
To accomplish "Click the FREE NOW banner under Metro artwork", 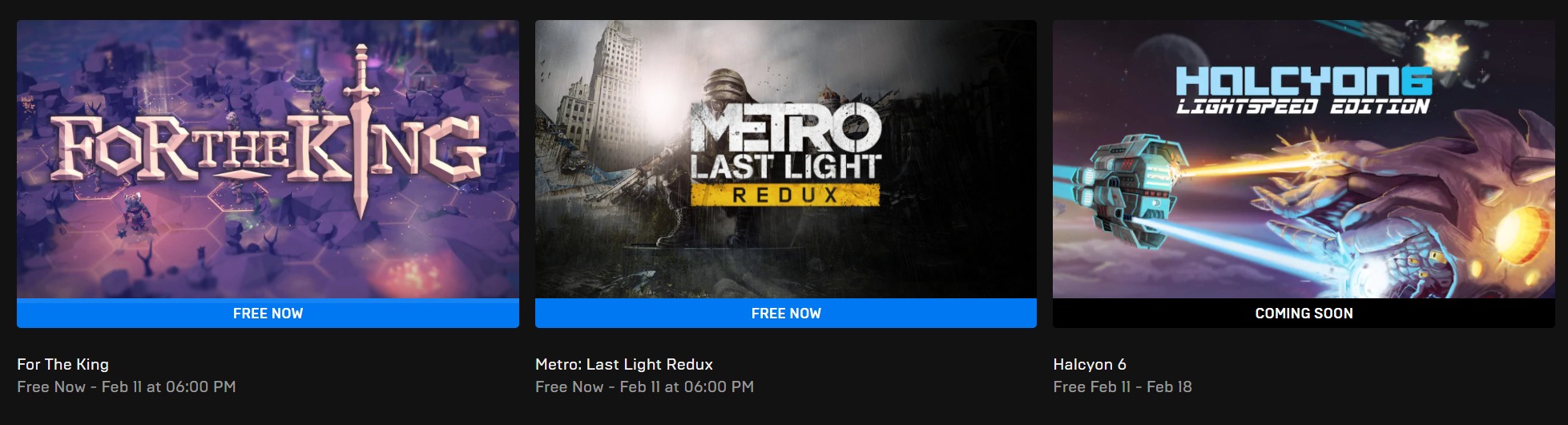I will [786, 313].
